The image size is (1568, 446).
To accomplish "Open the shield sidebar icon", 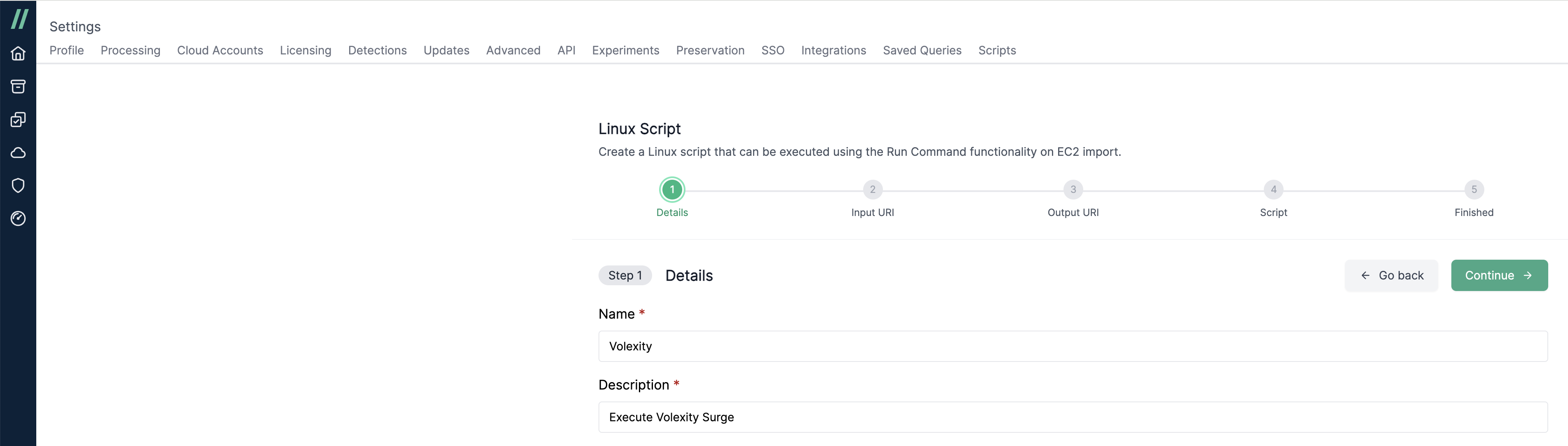I will click(18, 185).
